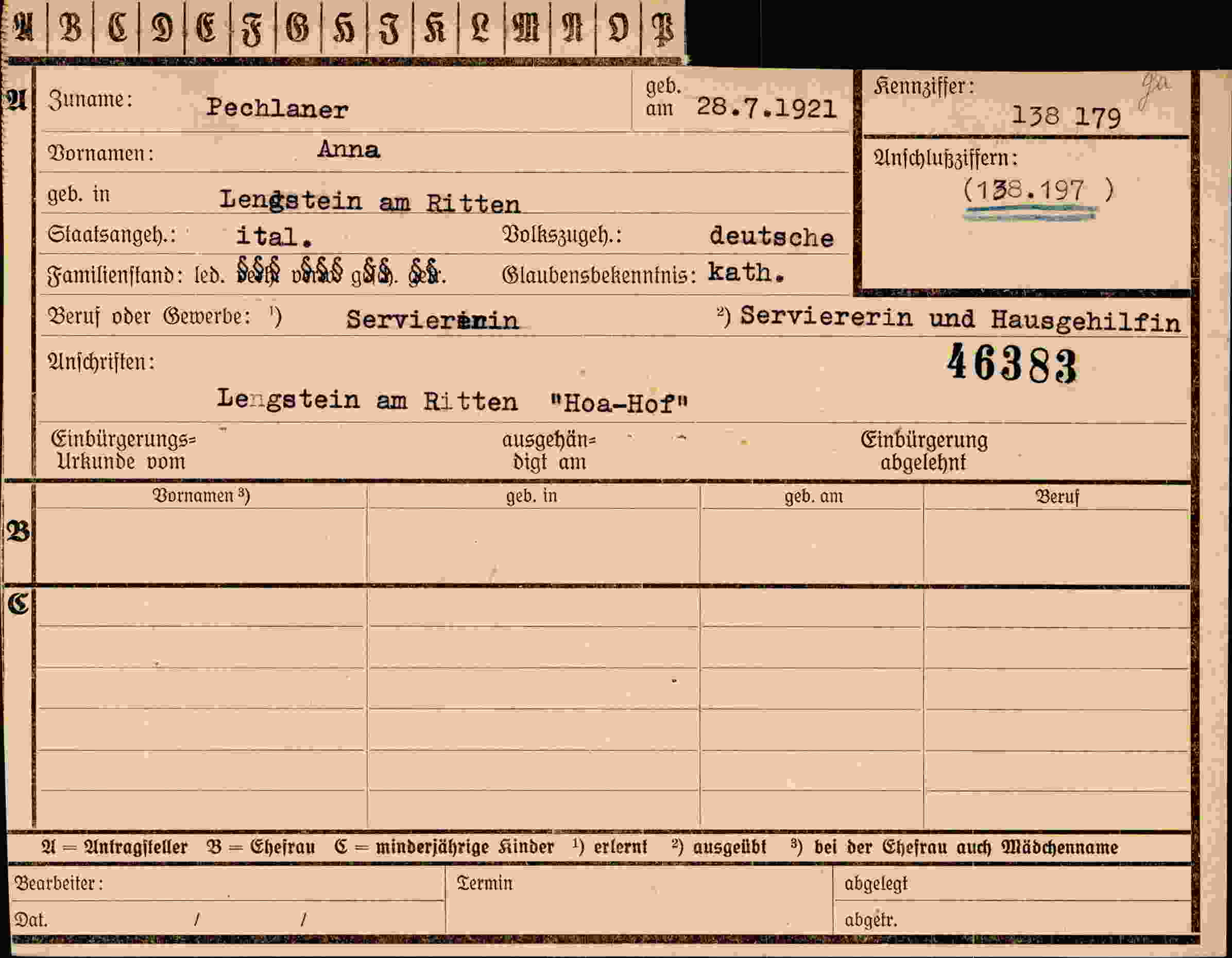Click the 'Termin' field label
The width and height of the screenshot is (1232, 958).
click(x=485, y=883)
